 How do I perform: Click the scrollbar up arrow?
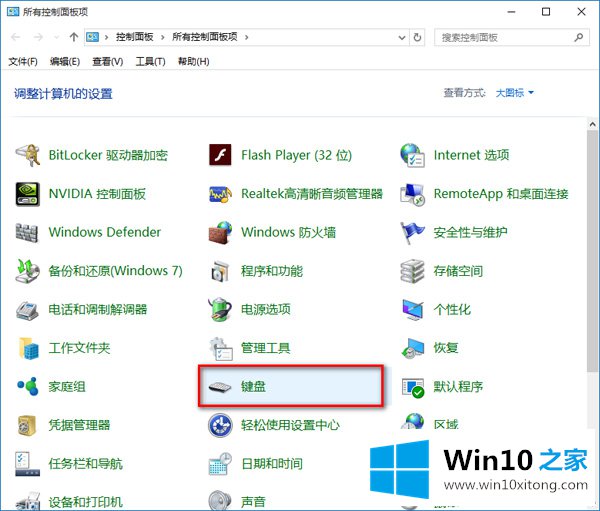click(593, 124)
